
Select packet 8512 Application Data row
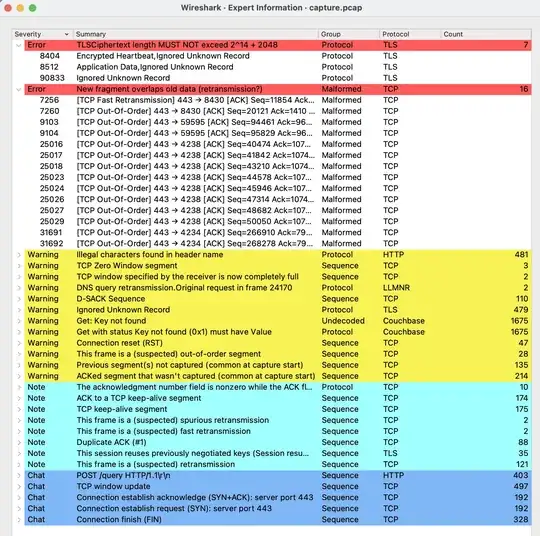pyautogui.click(x=278, y=67)
